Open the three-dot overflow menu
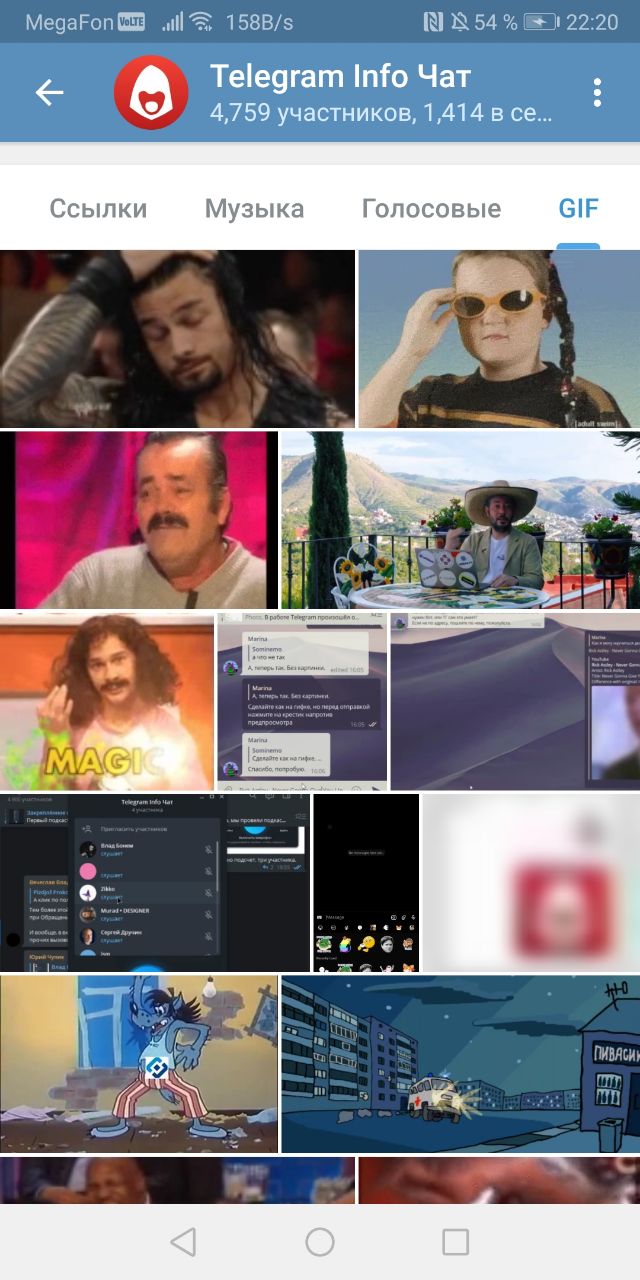Screen dimensions: 640x1280 coord(597,93)
